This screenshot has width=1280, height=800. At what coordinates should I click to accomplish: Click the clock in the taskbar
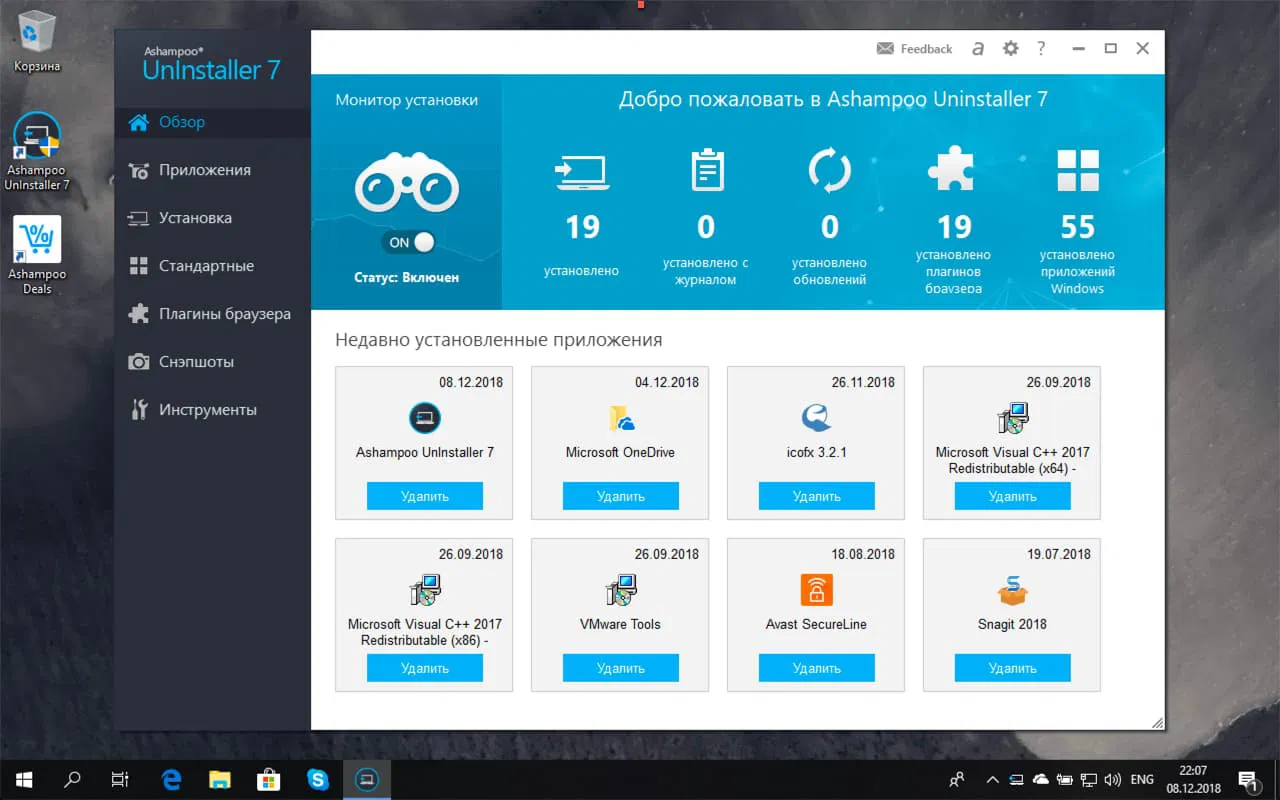[x=1191, y=779]
